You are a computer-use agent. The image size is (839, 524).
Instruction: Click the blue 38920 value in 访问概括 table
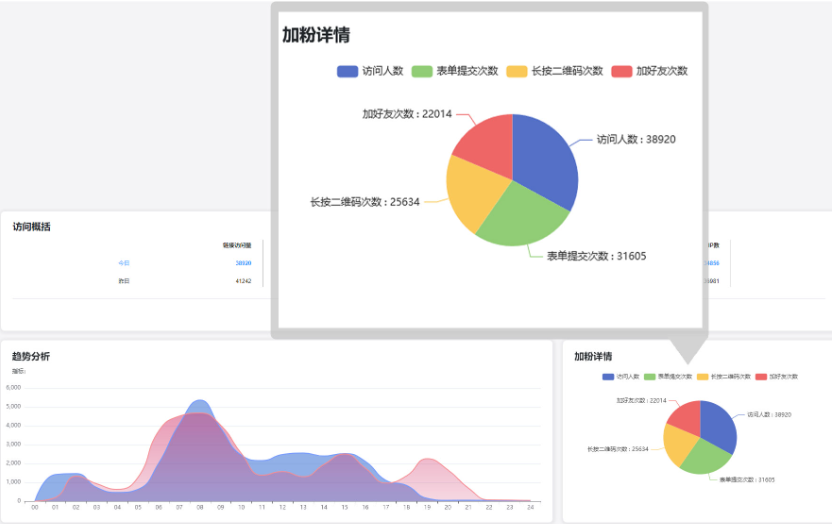click(x=243, y=263)
